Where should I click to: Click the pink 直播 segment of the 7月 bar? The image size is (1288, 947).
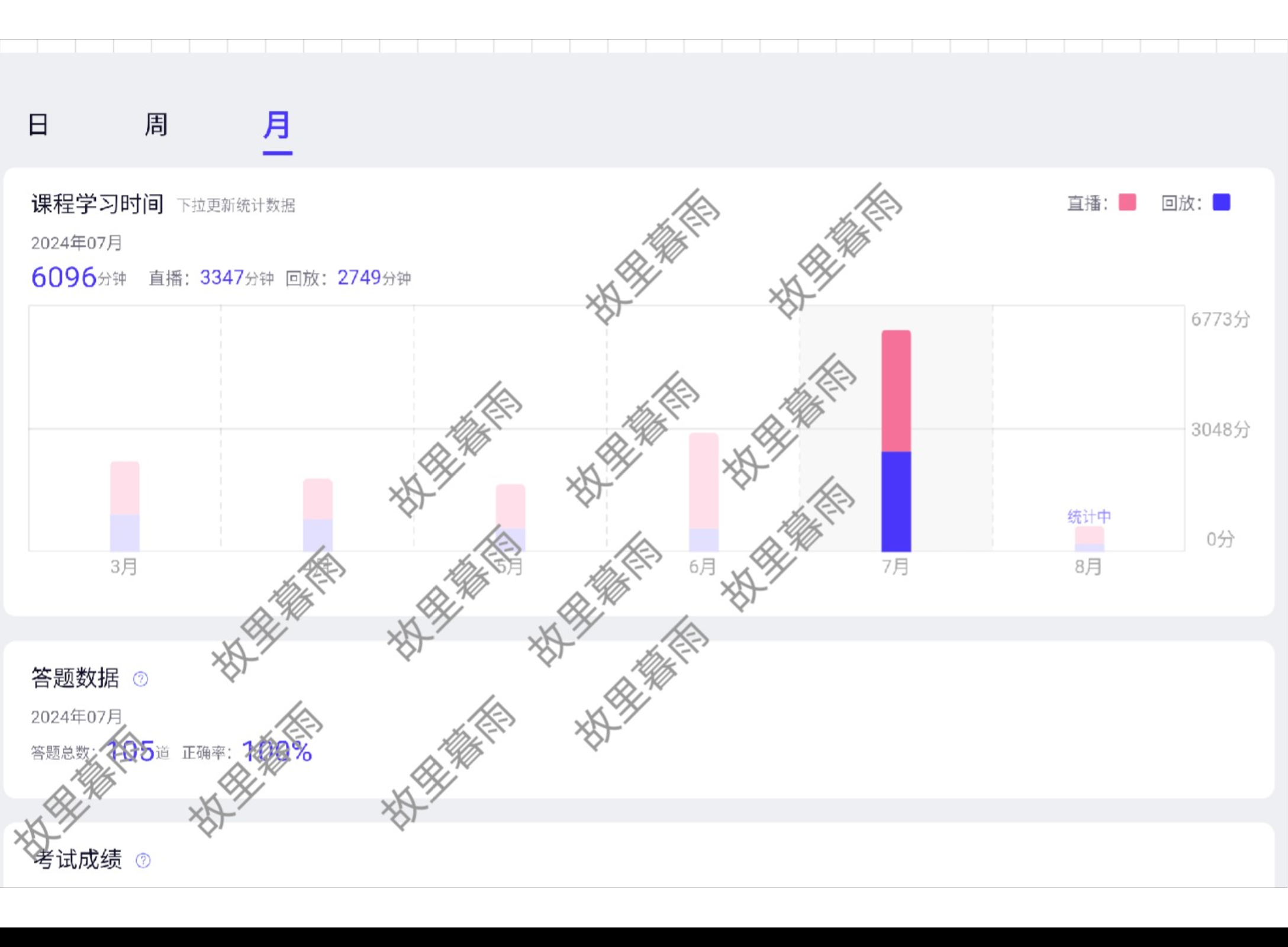pyautogui.click(x=896, y=391)
